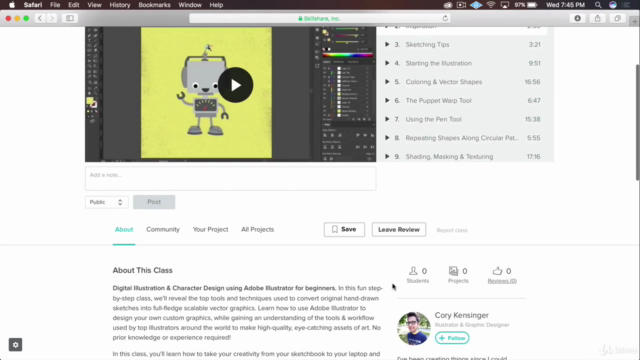Click the Projects count icon
The width and height of the screenshot is (640, 360).
[453, 271]
